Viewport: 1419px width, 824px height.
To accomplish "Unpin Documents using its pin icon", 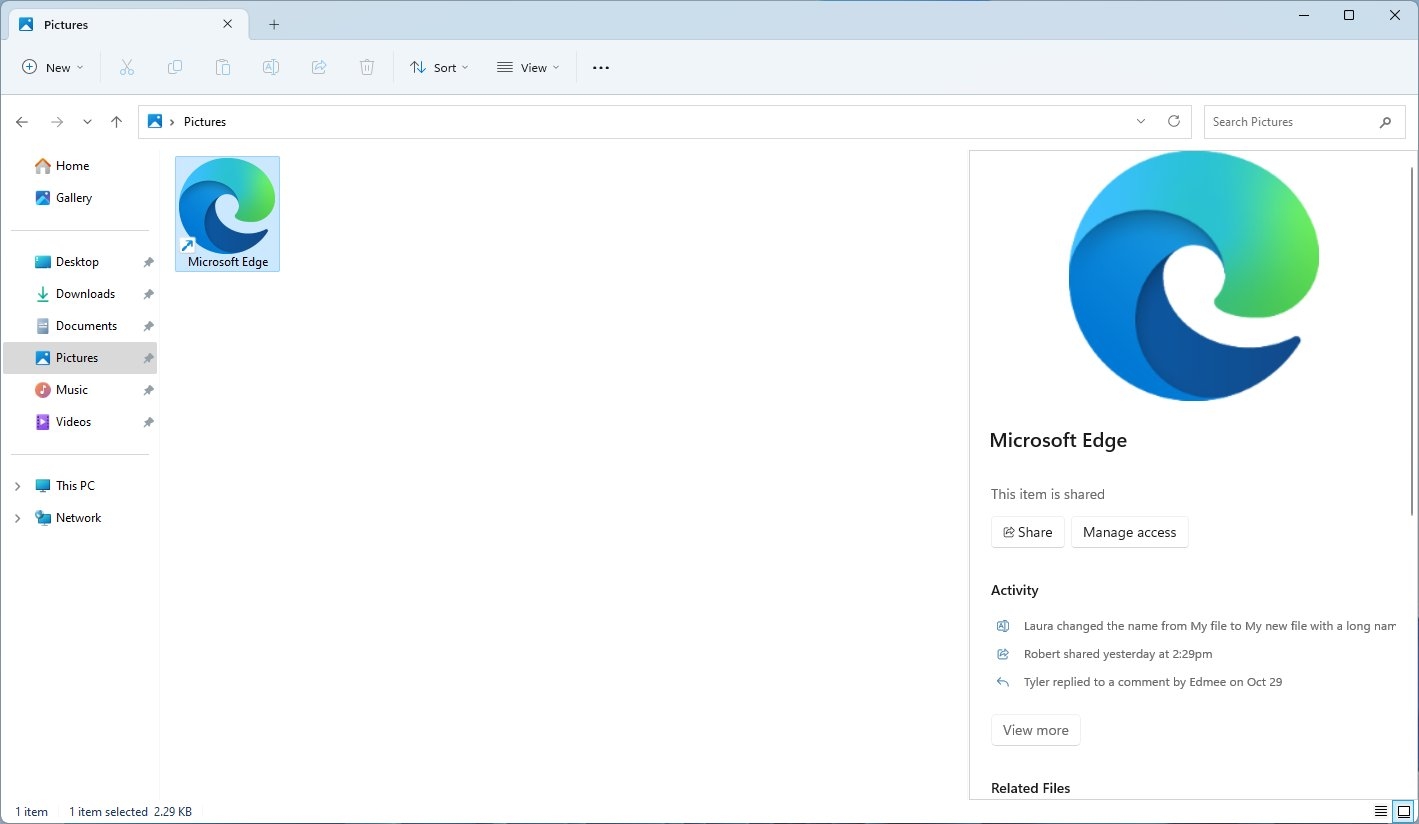I will pos(148,326).
